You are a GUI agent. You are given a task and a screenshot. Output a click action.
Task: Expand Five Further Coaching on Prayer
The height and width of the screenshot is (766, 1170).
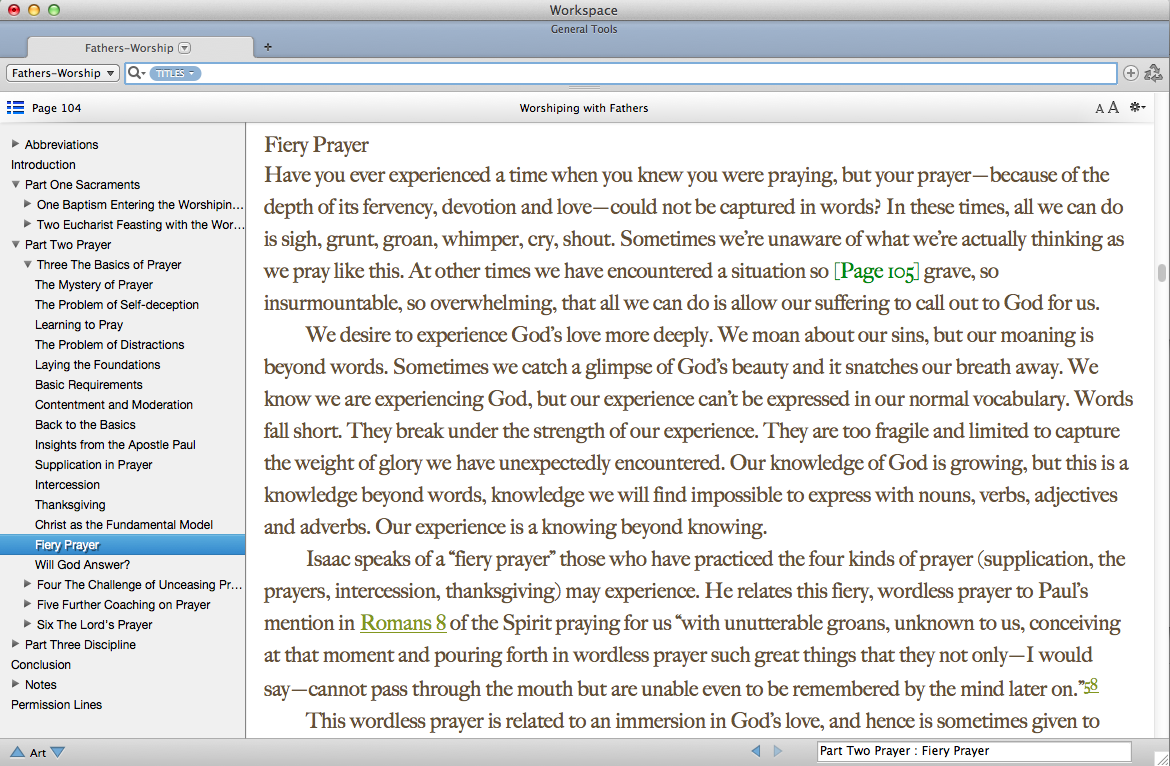coord(28,604)
